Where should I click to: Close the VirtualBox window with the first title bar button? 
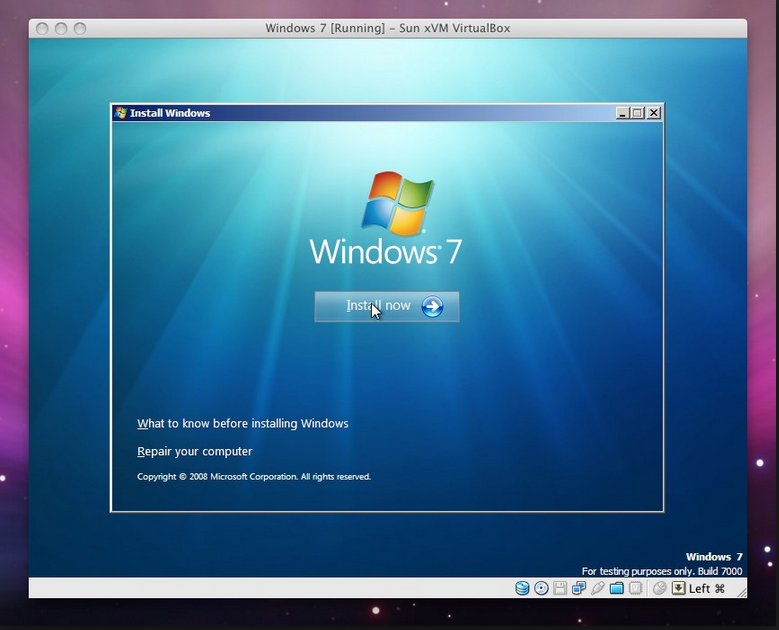point(43,28)
